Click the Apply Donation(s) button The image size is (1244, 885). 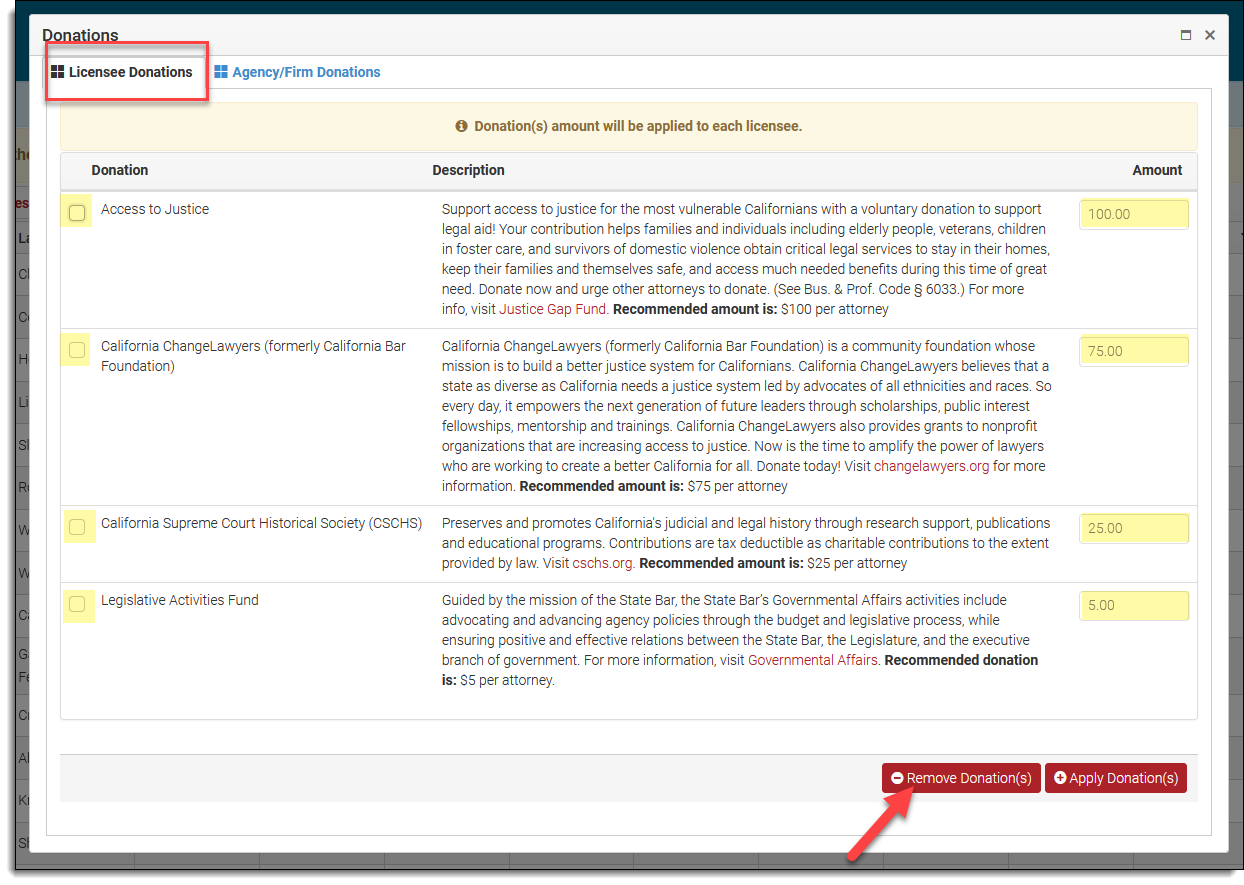click(1116, 778)
